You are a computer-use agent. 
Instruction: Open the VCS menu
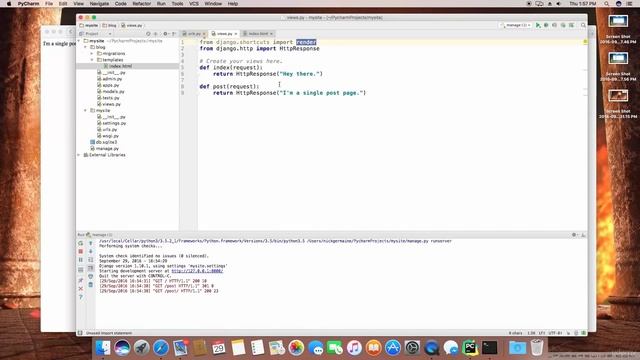coord(194,4)
